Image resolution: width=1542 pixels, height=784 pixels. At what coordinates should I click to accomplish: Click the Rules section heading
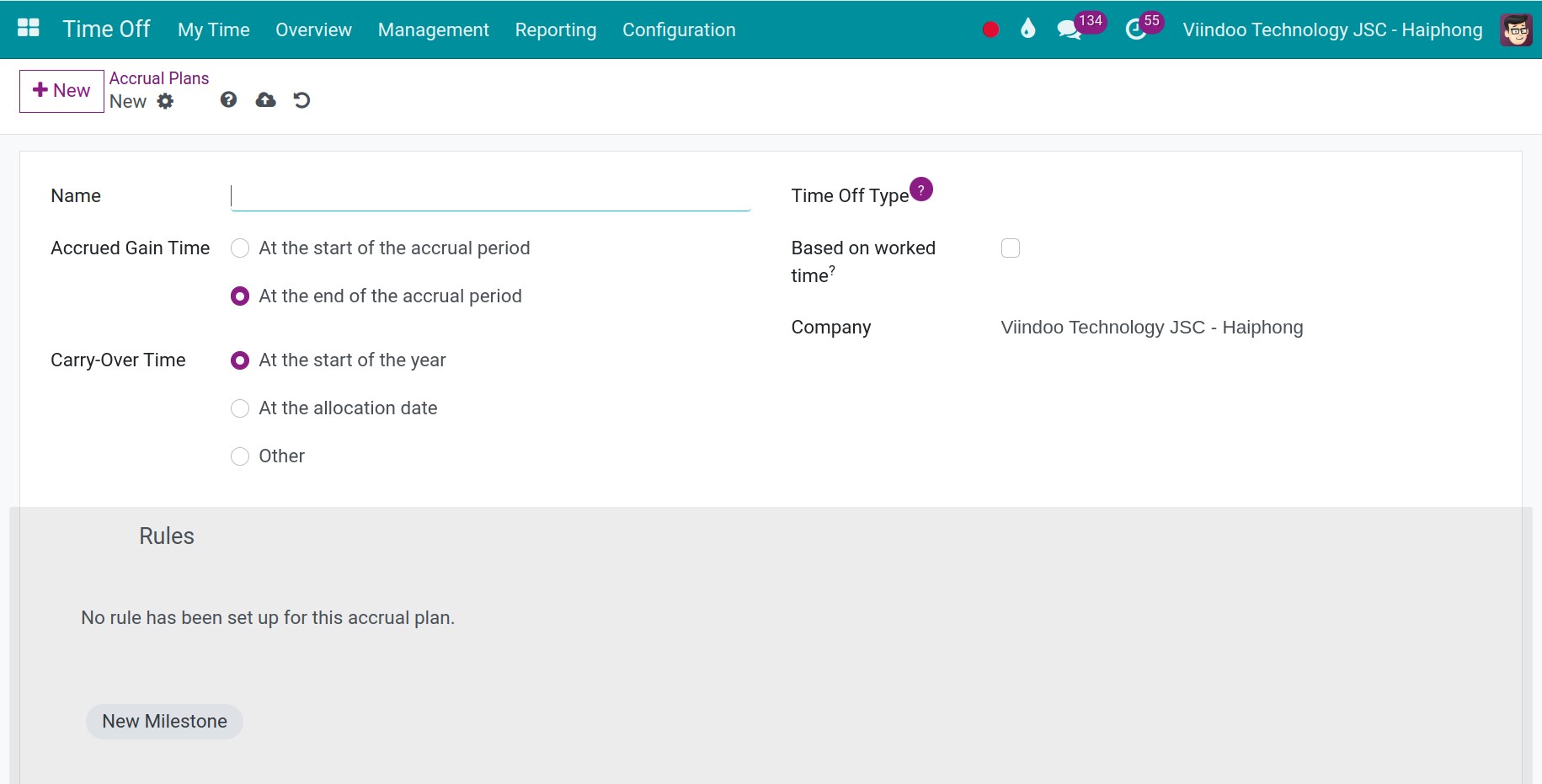pos(167,536)
